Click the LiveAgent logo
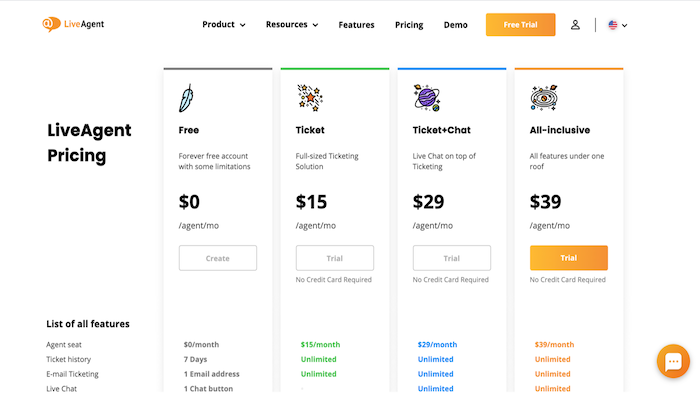Screen dimensions: 700x420 pos(73,24)
